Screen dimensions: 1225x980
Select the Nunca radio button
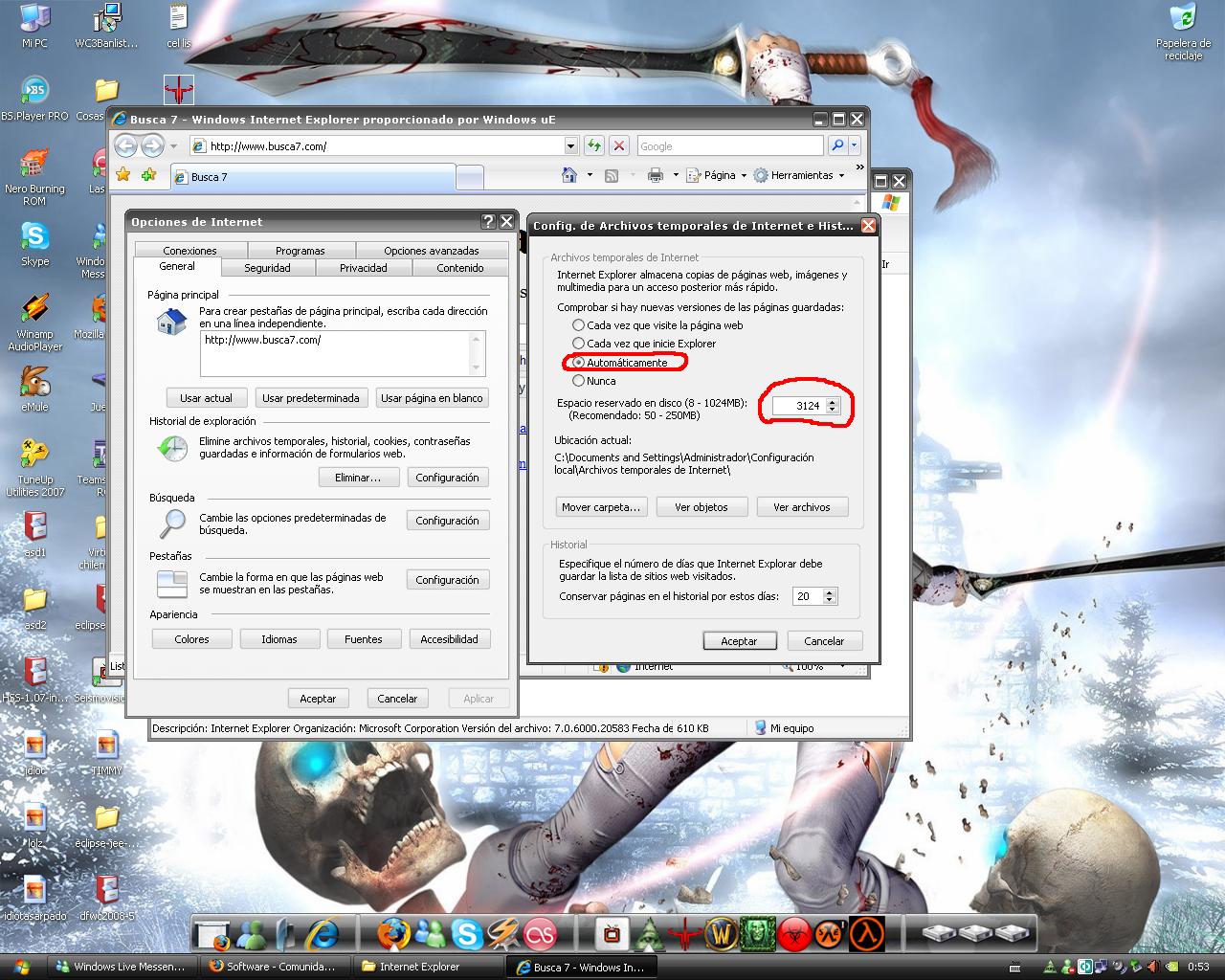(x=578, y=381)
